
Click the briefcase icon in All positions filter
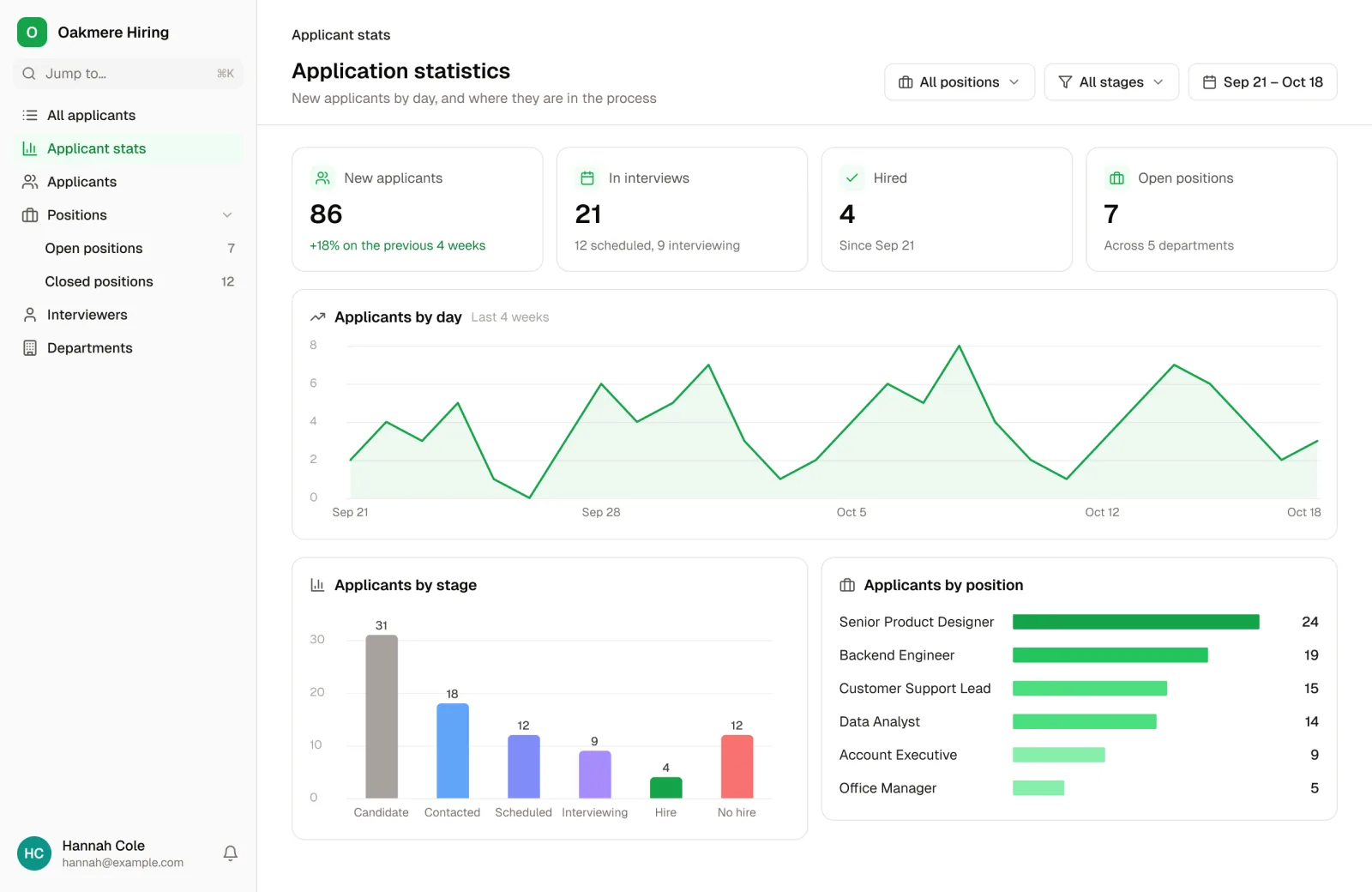(x=906, y=82)
